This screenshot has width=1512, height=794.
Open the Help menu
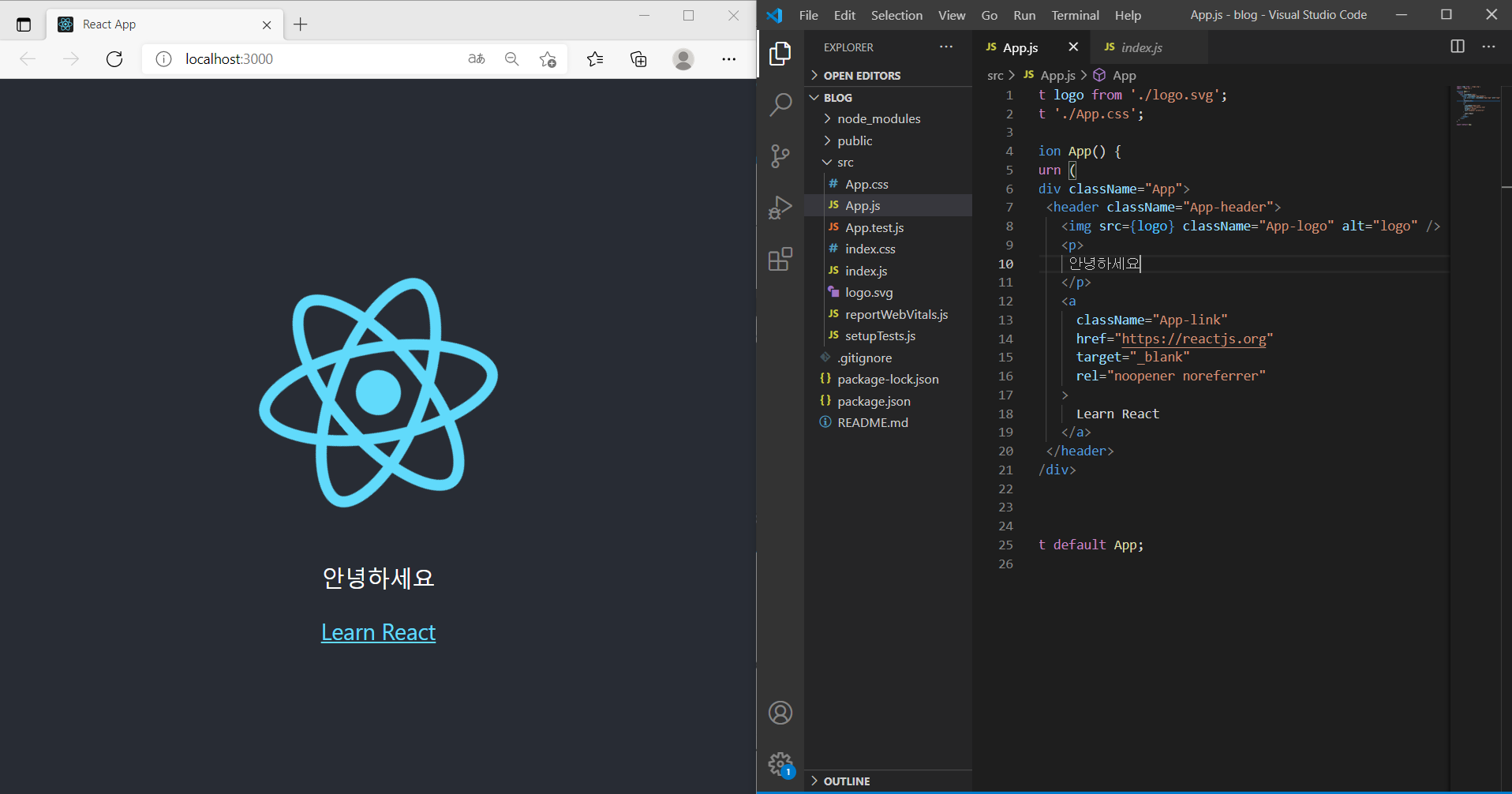(x=1128, y=15)
